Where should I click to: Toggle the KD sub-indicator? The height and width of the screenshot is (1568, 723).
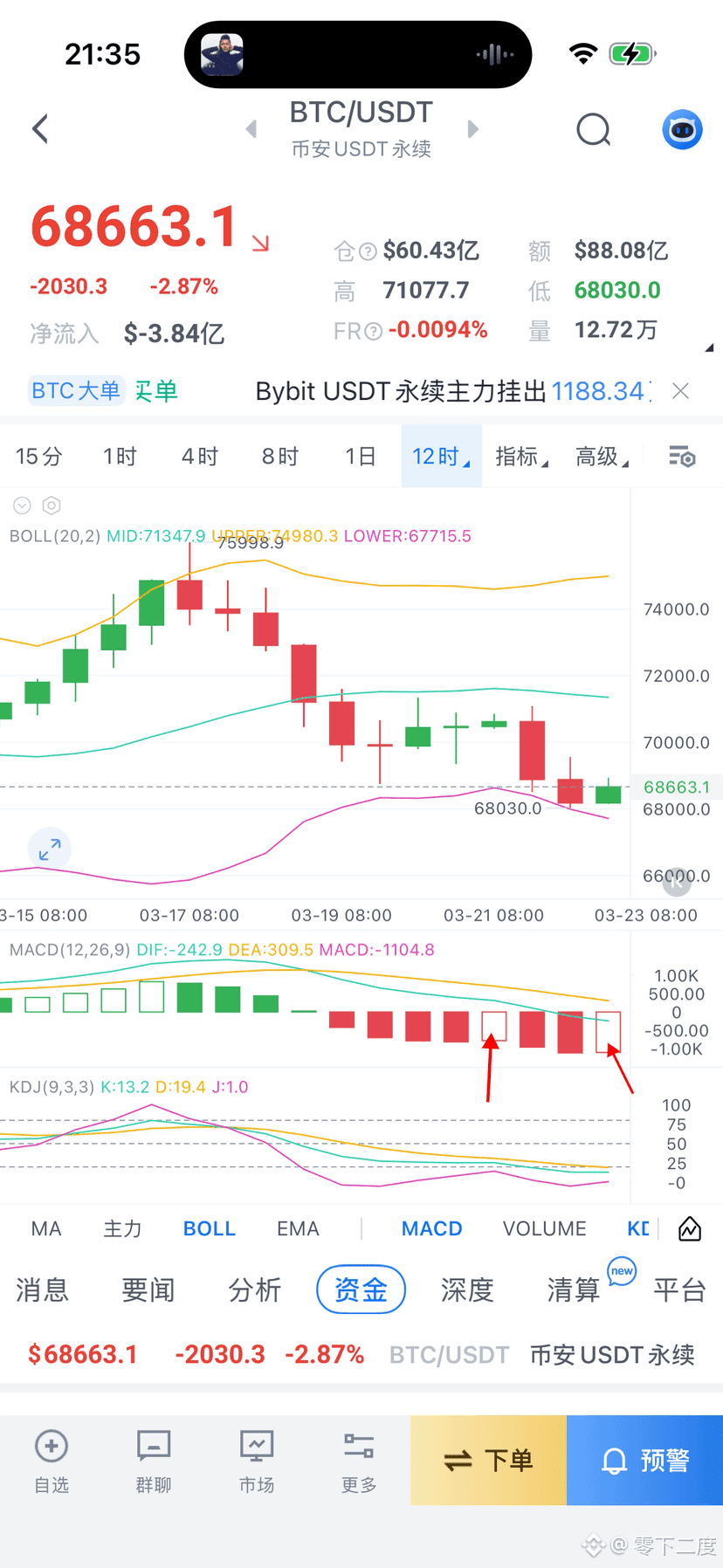coord(638,1229)
